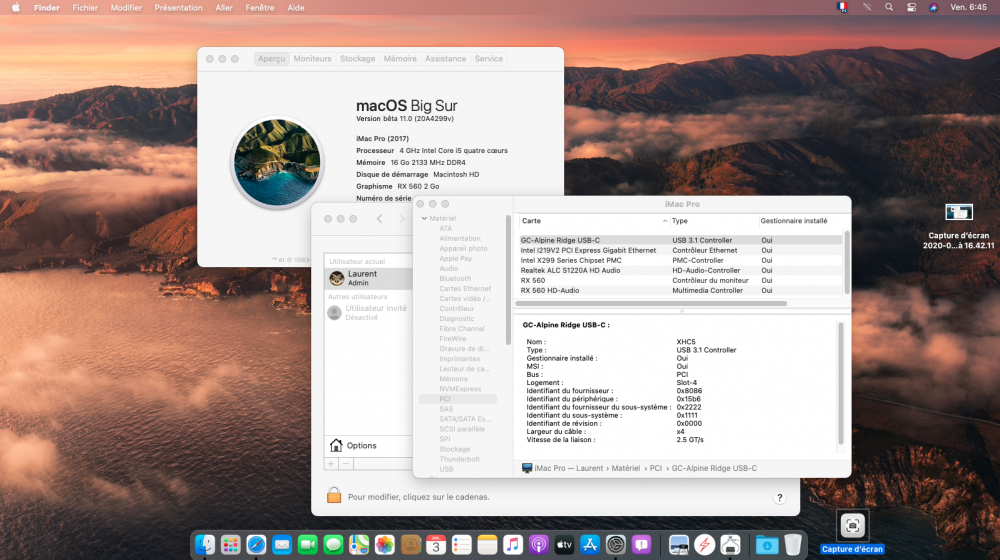The height and width of the screenshot is (560, 1000).
Task: Open the Downloads folder in Dock
Action: point(767,545)
